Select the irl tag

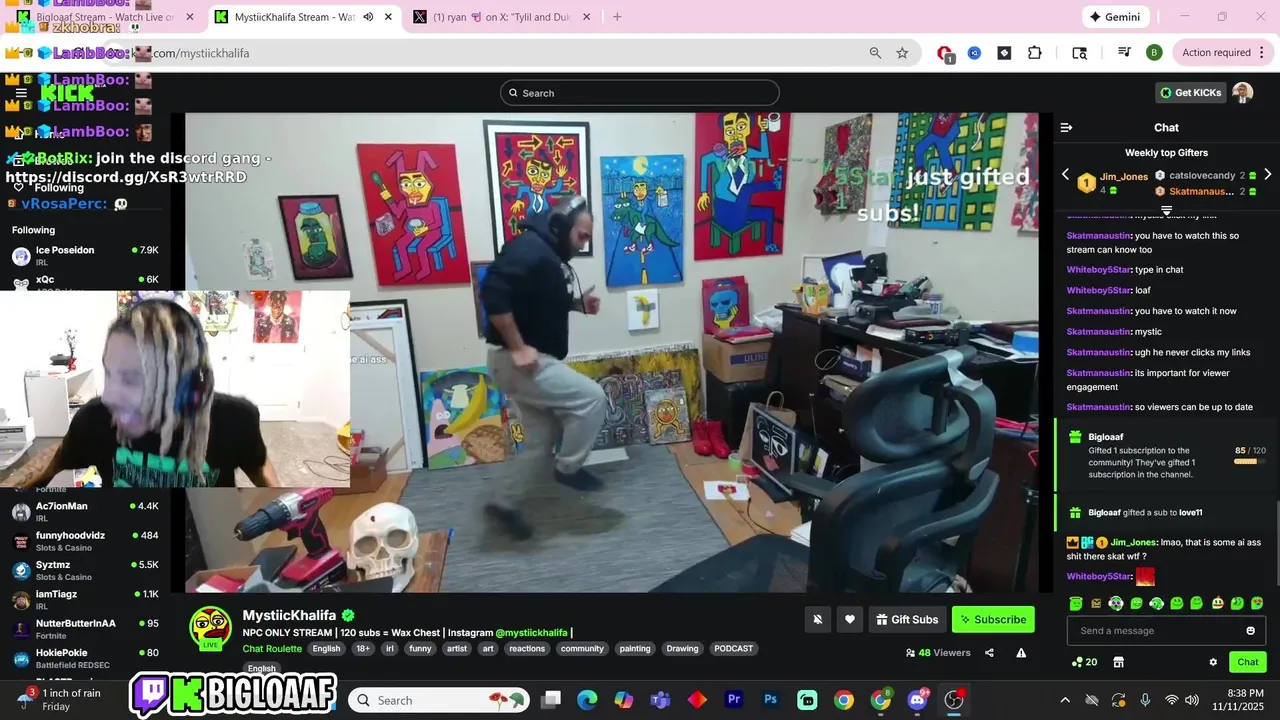coord(390,649)
